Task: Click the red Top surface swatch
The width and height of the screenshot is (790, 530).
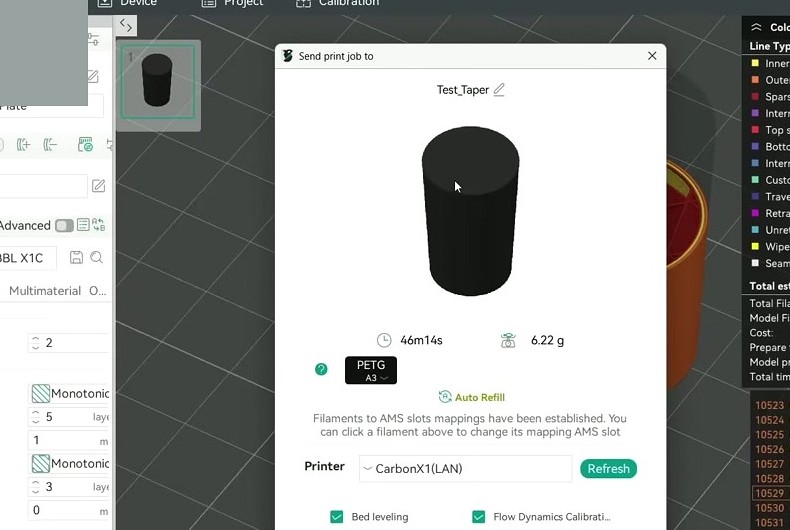Action: point(755,129)
